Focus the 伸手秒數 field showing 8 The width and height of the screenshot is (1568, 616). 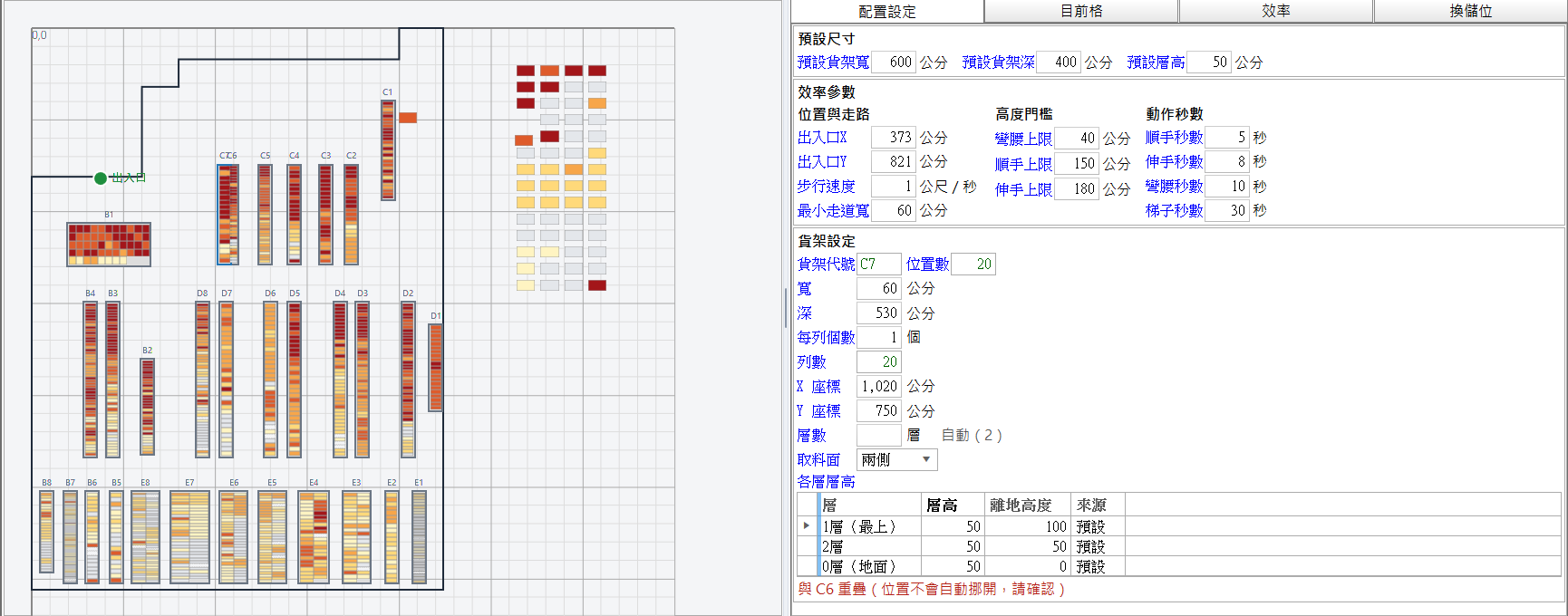1226,161
